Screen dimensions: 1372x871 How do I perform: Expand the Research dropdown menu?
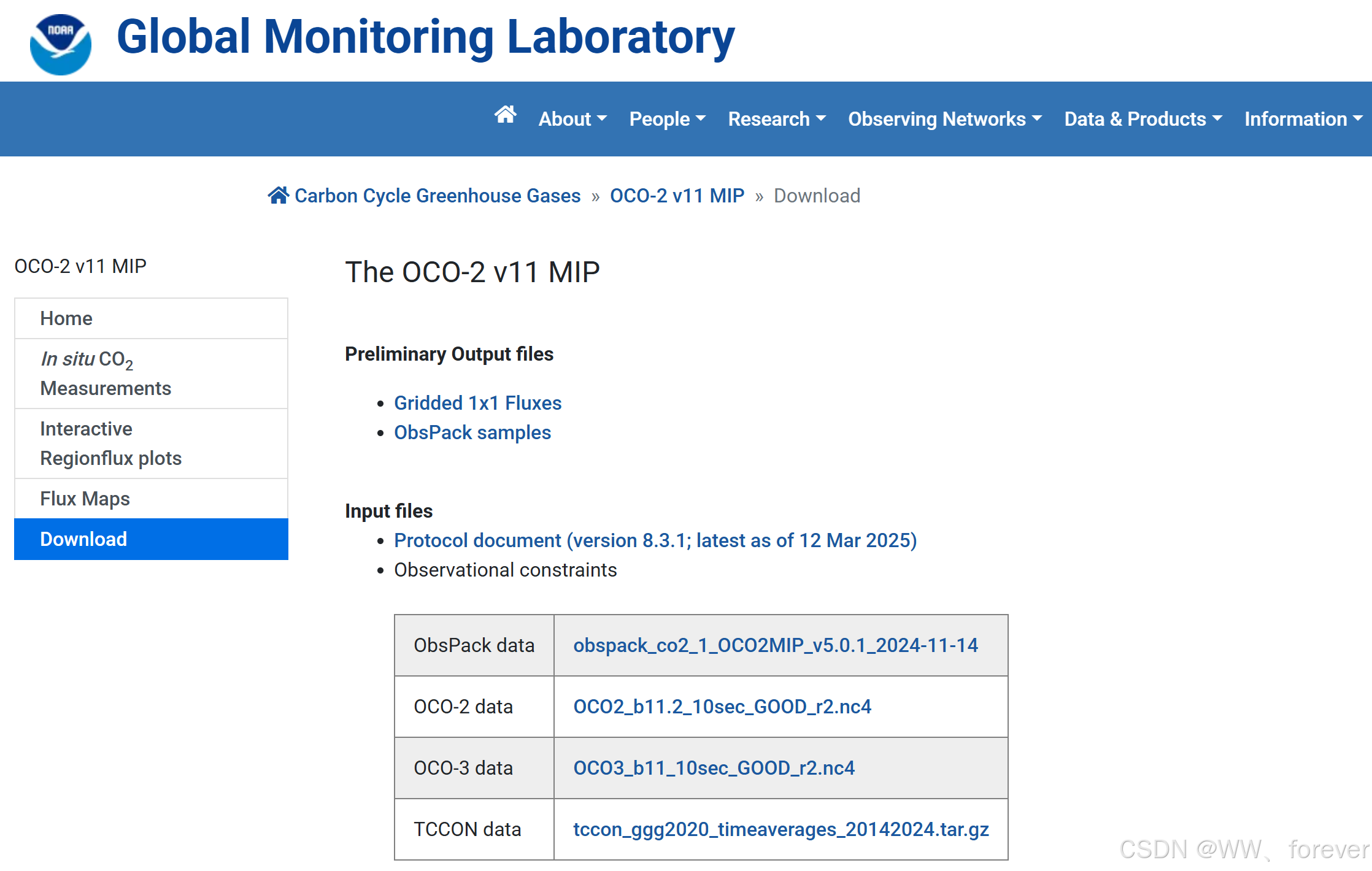[776, 119]
